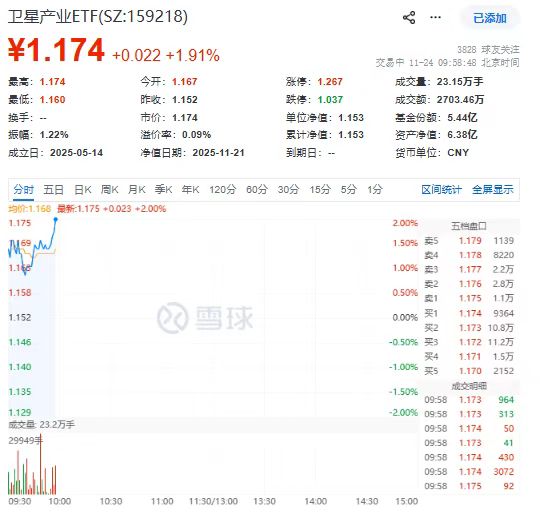The image size is (540, 514).
Task: Click the 买3 row price 1.172
Action: (x=470, y=343)
